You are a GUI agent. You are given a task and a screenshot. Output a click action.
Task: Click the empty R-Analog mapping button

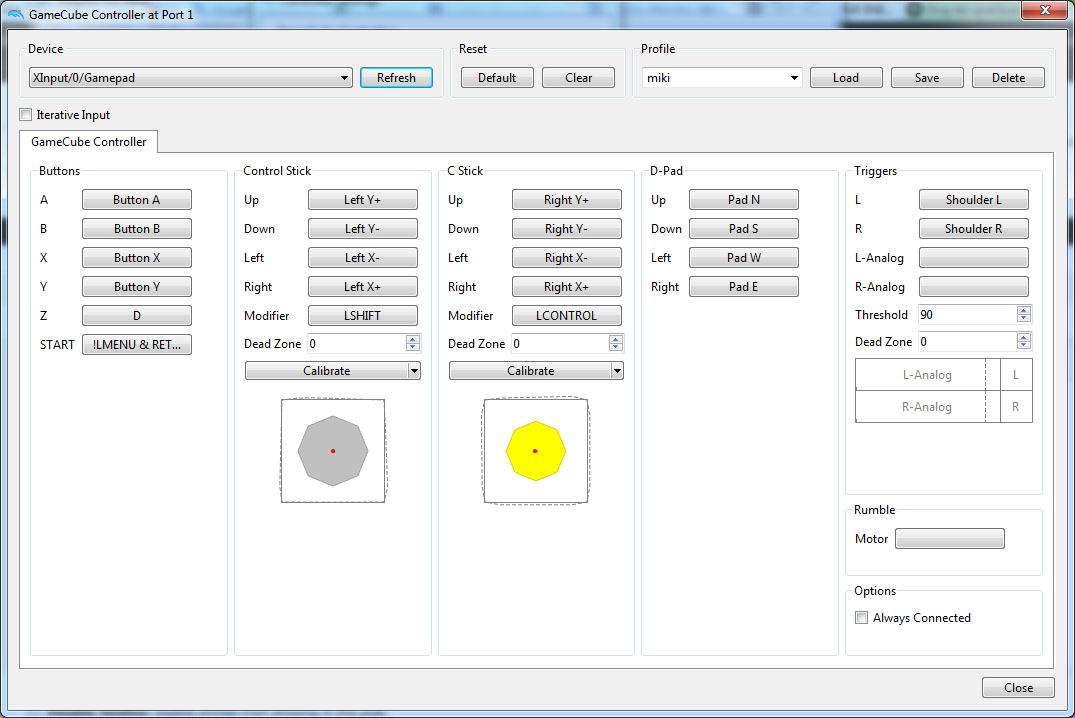(974, 287)
